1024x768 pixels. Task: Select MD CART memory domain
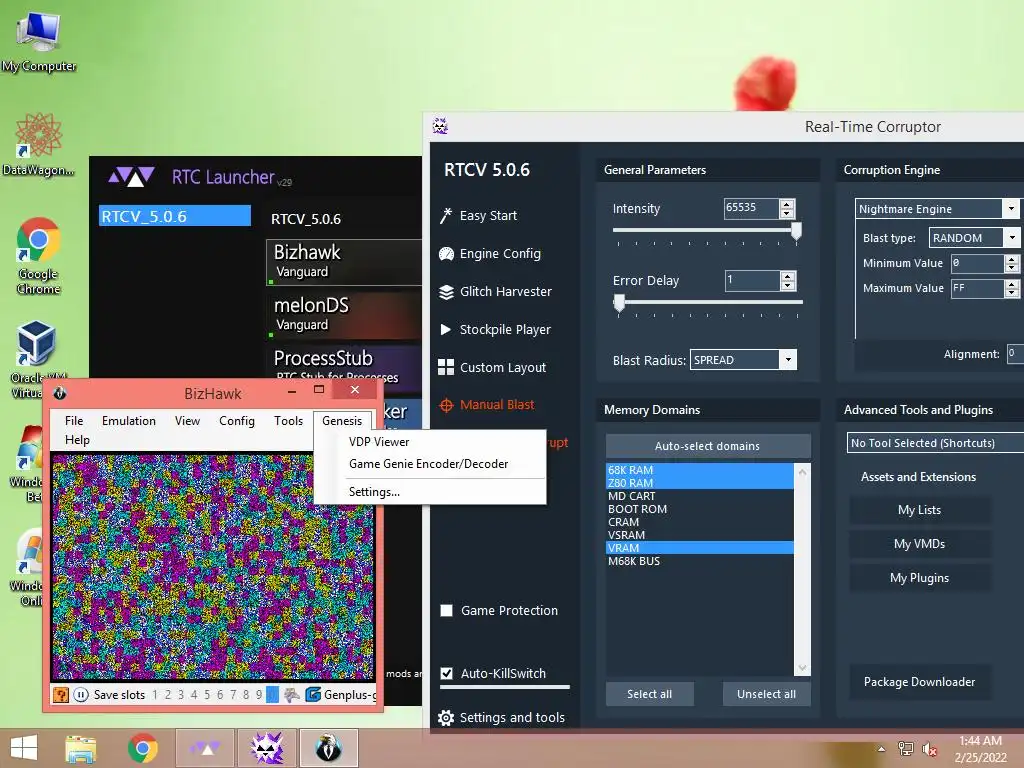pos(700,496)
